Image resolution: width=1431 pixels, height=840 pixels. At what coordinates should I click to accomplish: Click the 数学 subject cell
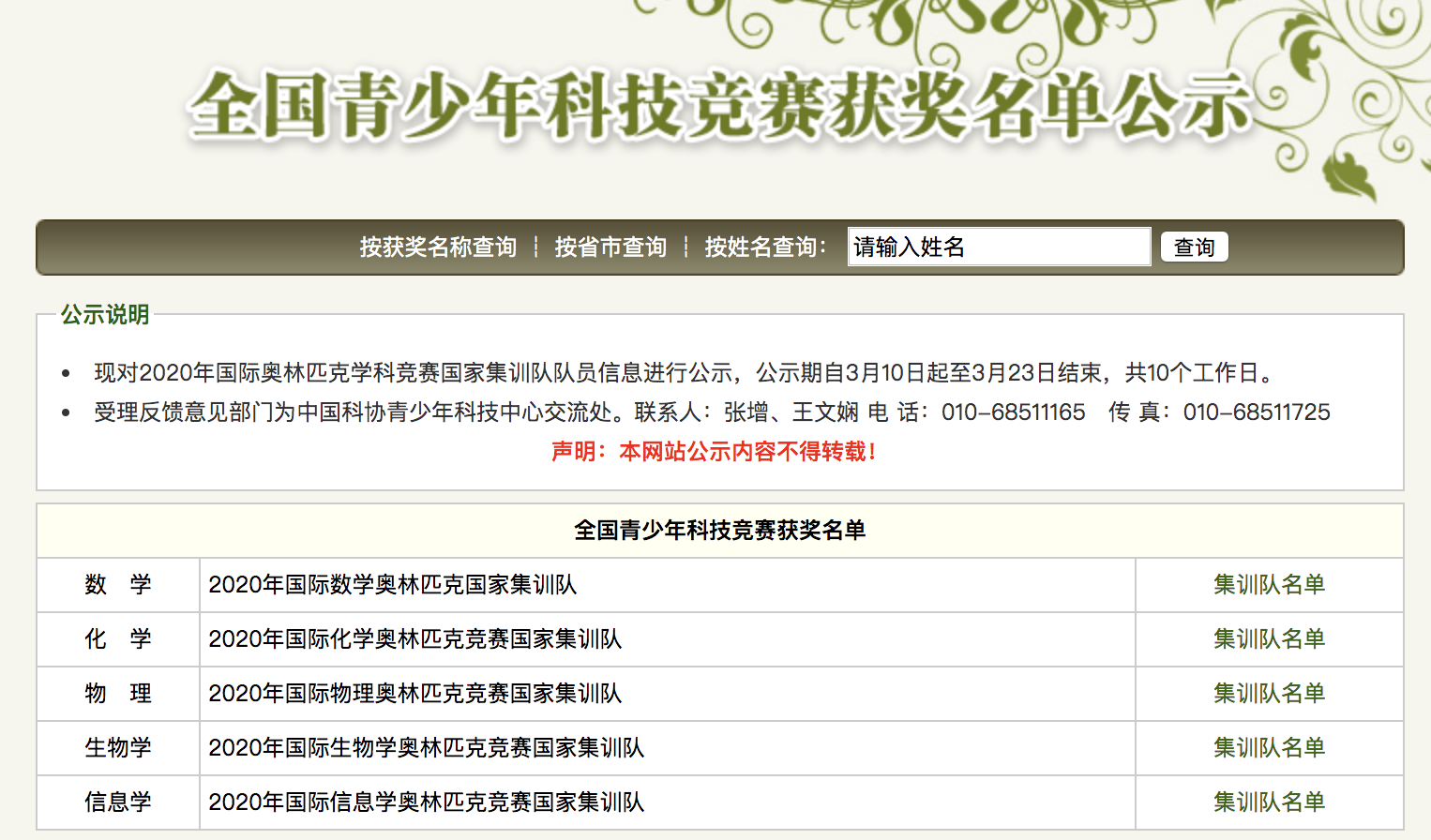(x=118, y=585)
